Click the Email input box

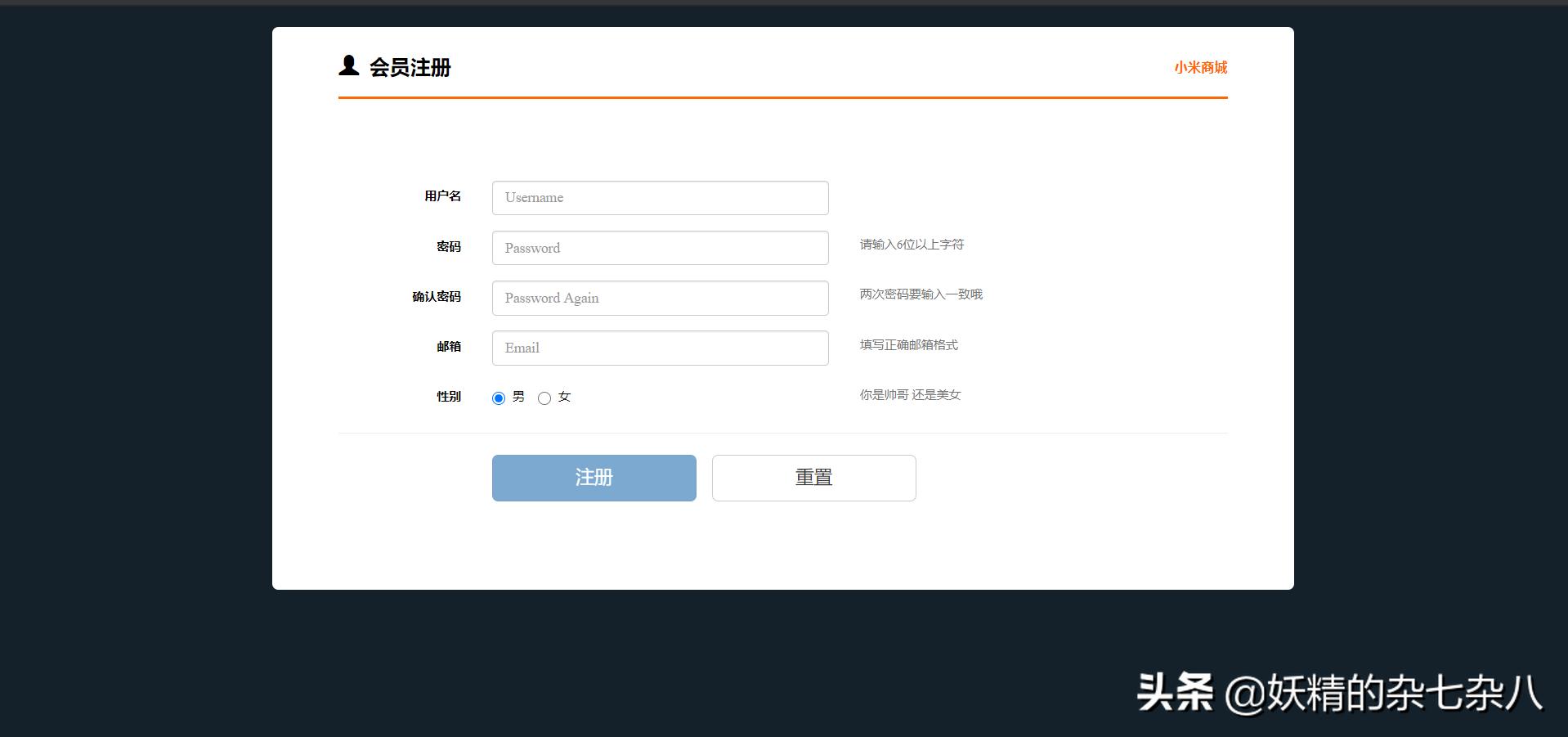click(x=659, y=347)
